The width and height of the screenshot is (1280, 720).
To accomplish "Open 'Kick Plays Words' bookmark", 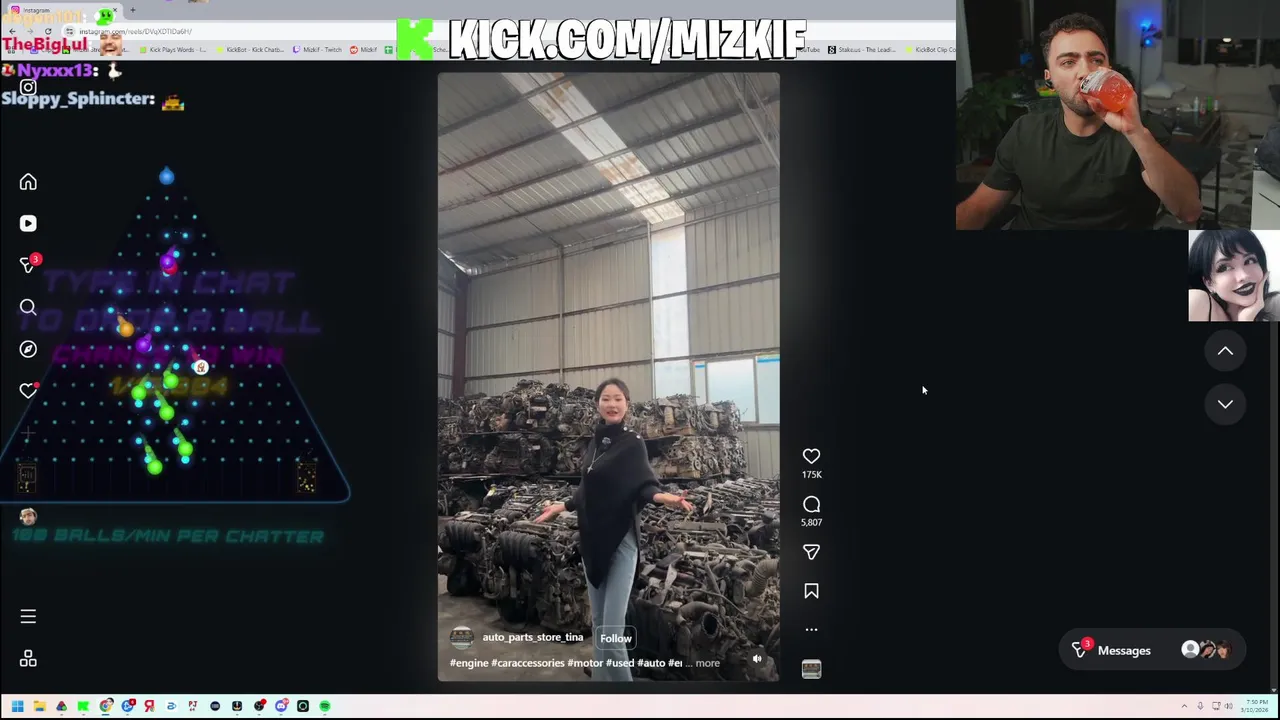I will coord(172,49).
